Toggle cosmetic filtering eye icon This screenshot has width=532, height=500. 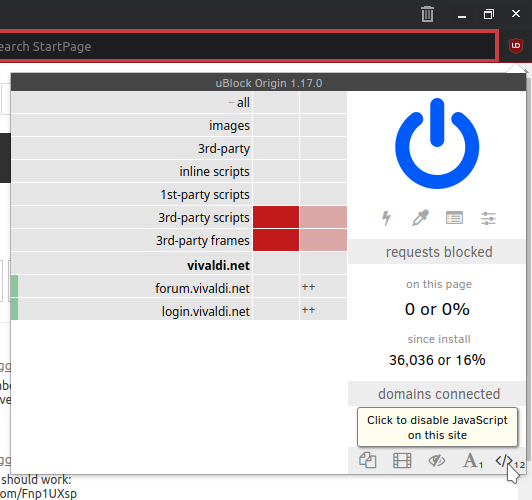[x=437, y=461]
